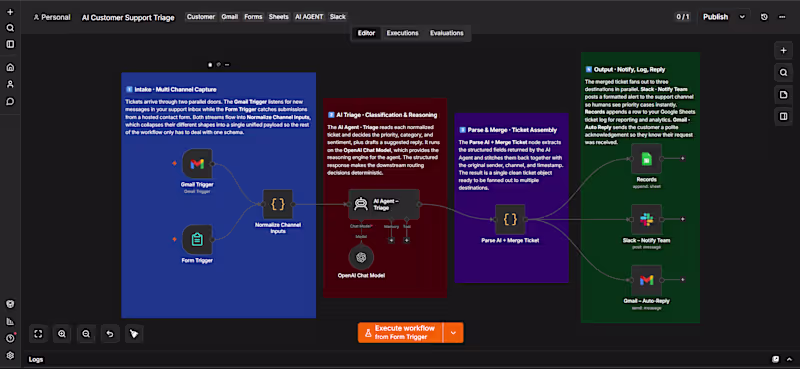This screenshot has width=800, height=369.
Task: Click the Forms tag
Action: coord(253,17)
